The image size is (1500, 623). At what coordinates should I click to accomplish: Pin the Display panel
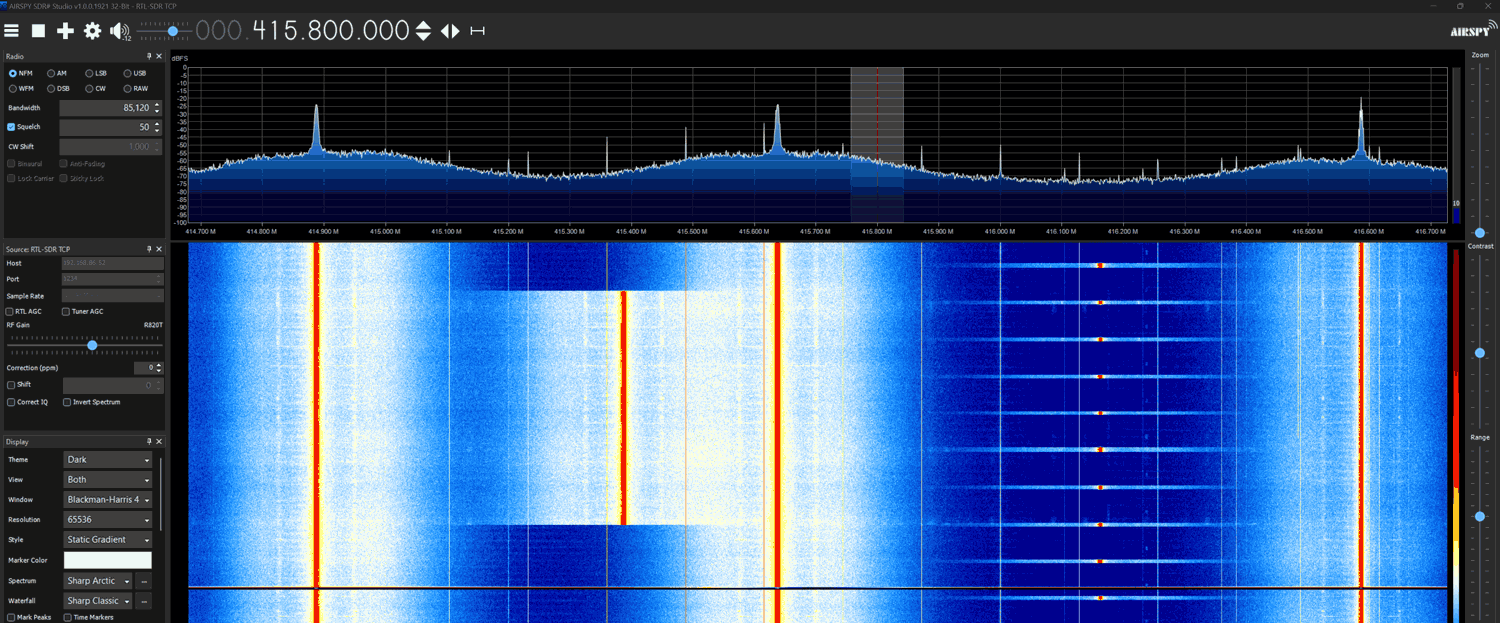149,442
